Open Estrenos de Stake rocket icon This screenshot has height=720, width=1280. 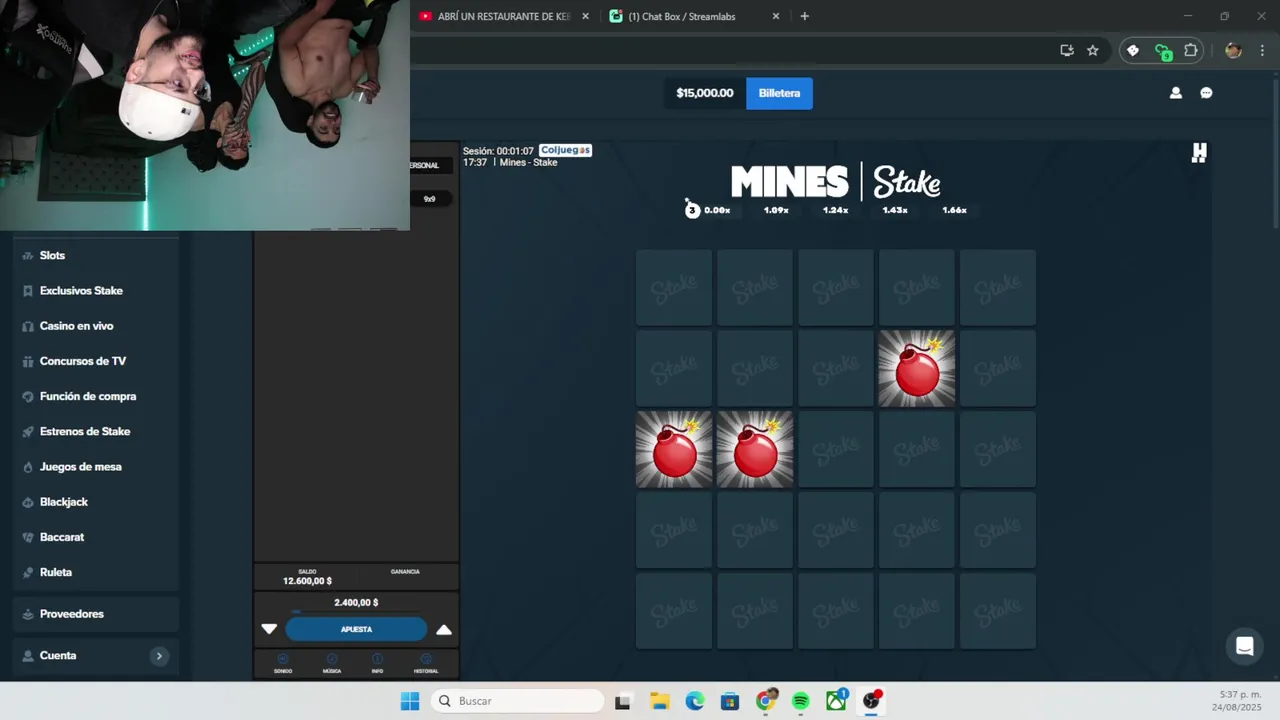click(28, 432)
